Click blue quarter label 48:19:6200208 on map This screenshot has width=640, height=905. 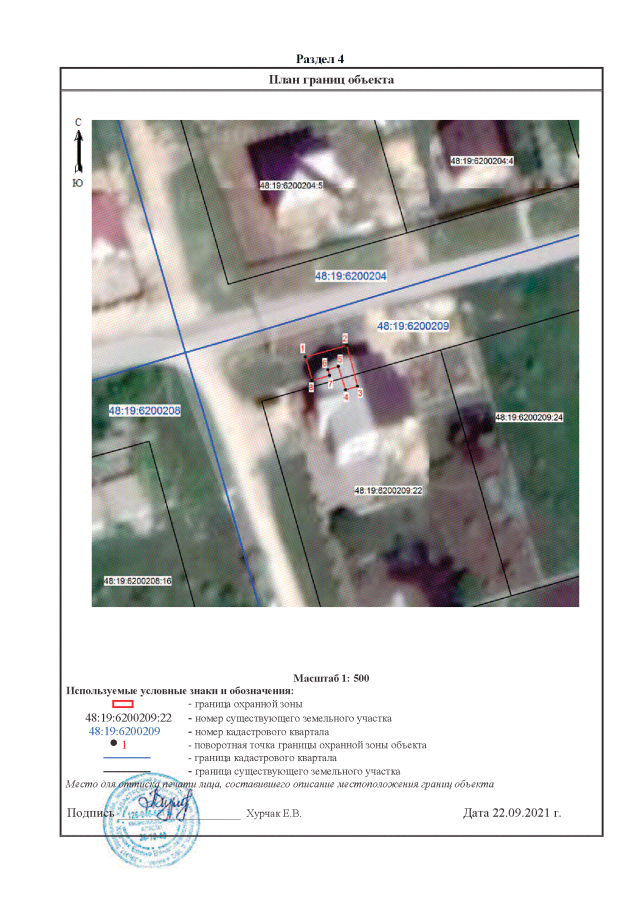tap(144, 411)
